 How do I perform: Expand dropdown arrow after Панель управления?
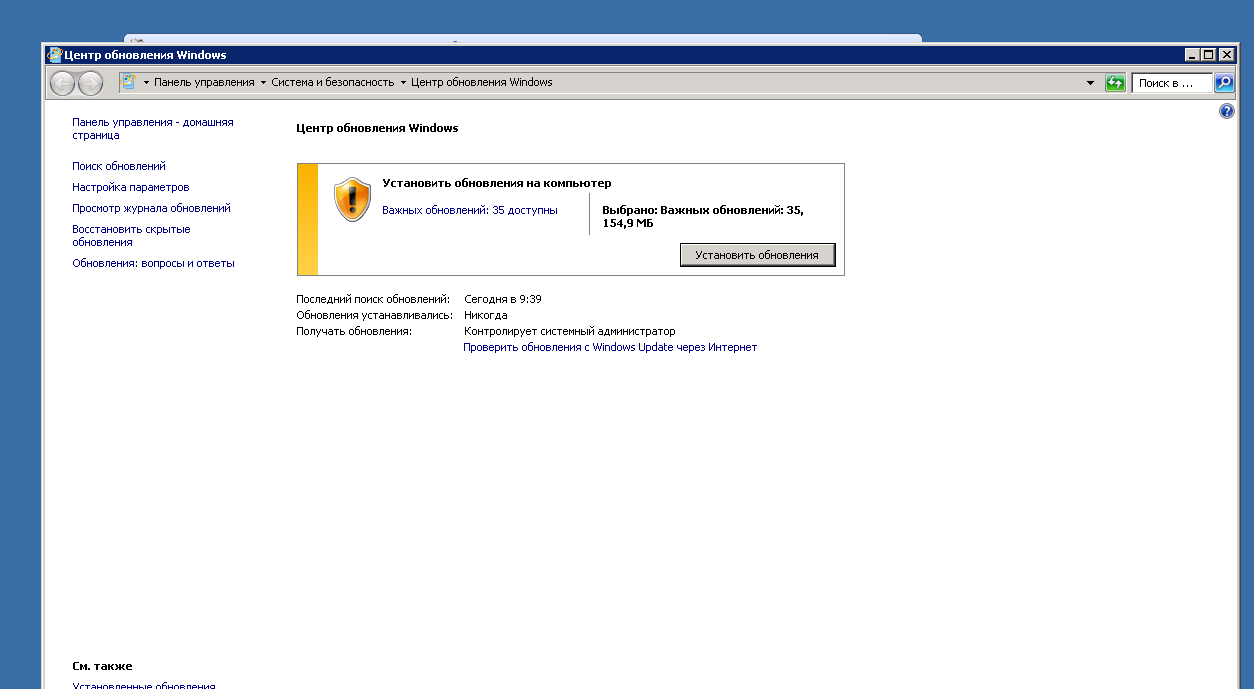(264, 83)
